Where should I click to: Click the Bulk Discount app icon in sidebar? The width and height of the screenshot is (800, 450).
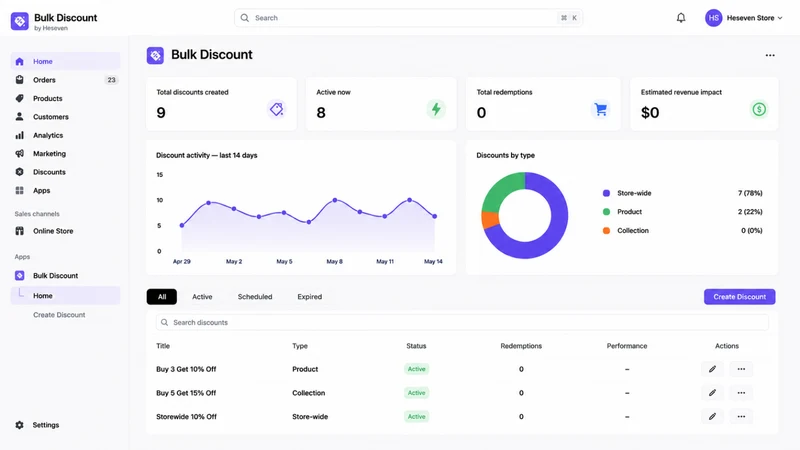point(19,276)
